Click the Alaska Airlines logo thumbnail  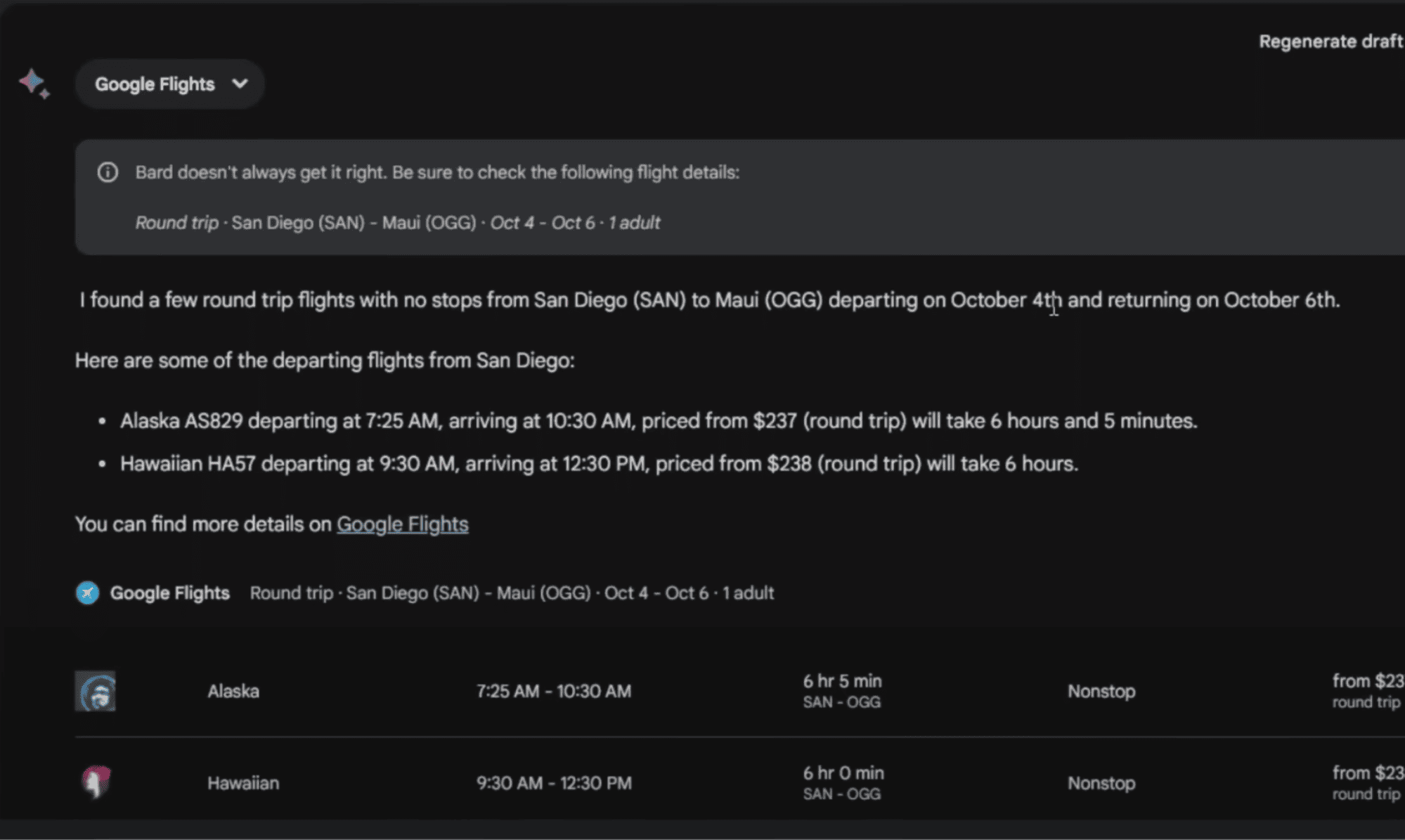coord(95,691)
